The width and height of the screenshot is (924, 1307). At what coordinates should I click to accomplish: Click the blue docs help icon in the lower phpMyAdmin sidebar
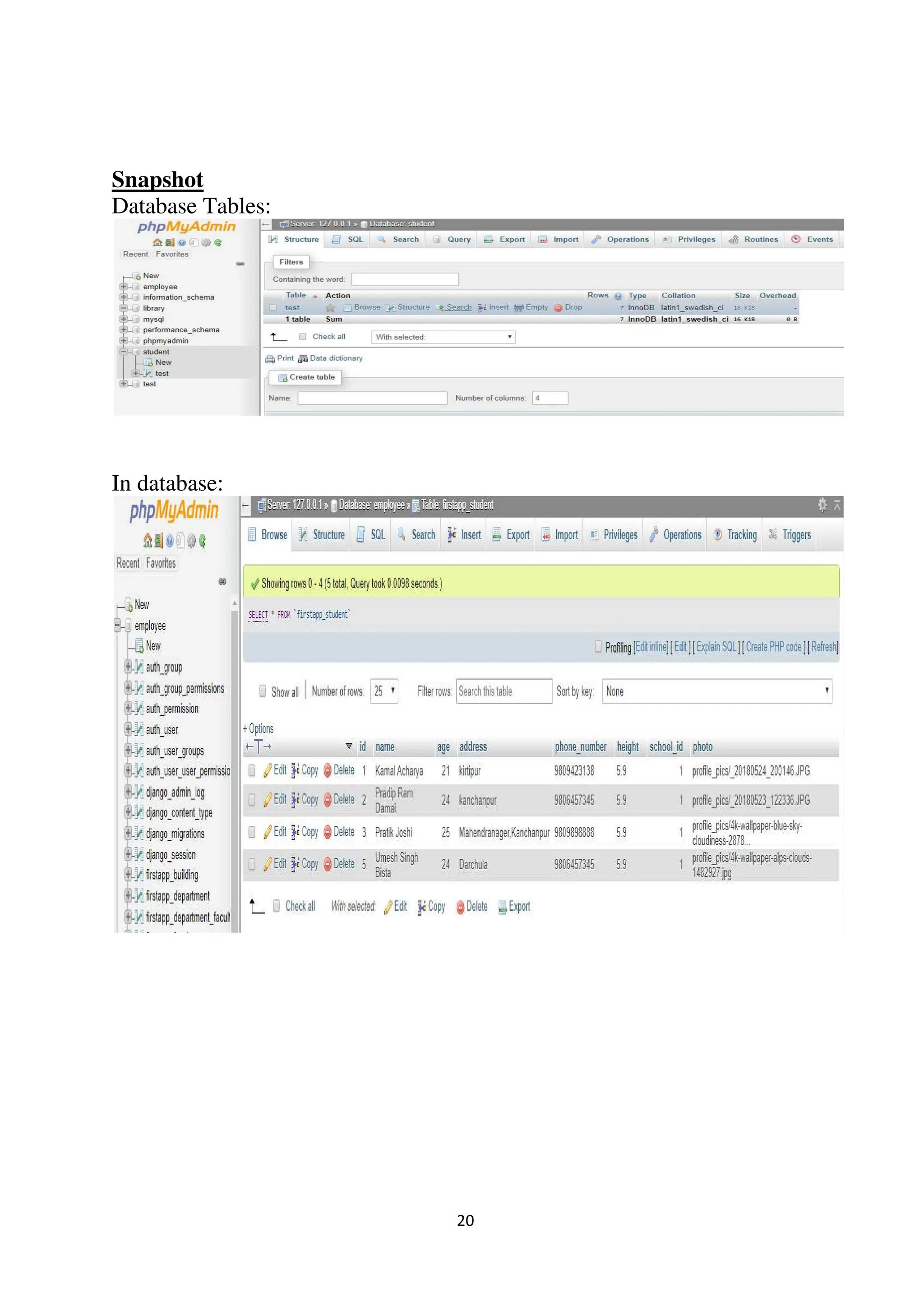pyautogui.click(x=170, y=540)
